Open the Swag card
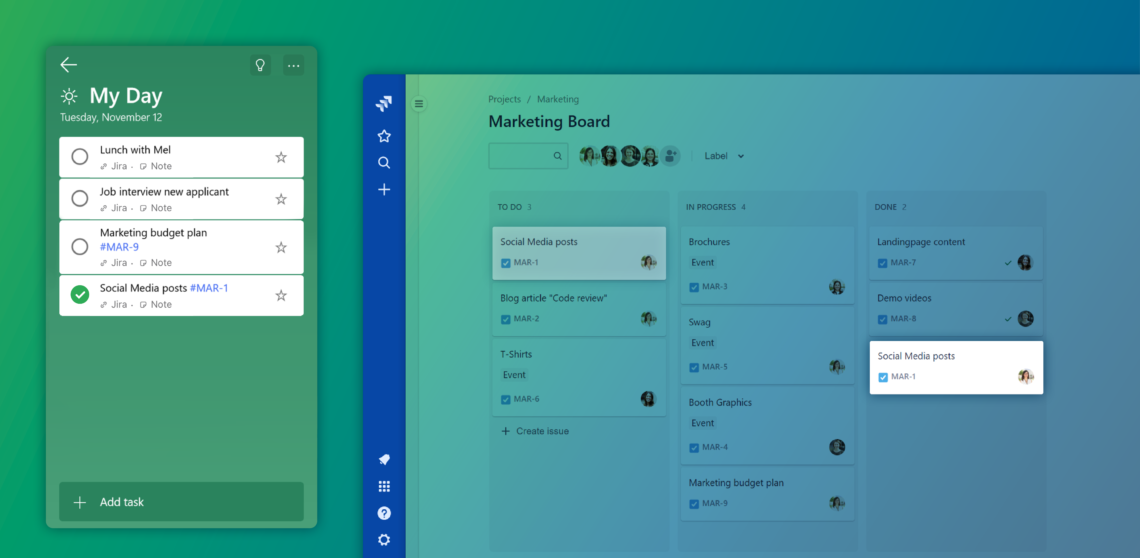1140x558 pixels. click(x=767, y=345)
